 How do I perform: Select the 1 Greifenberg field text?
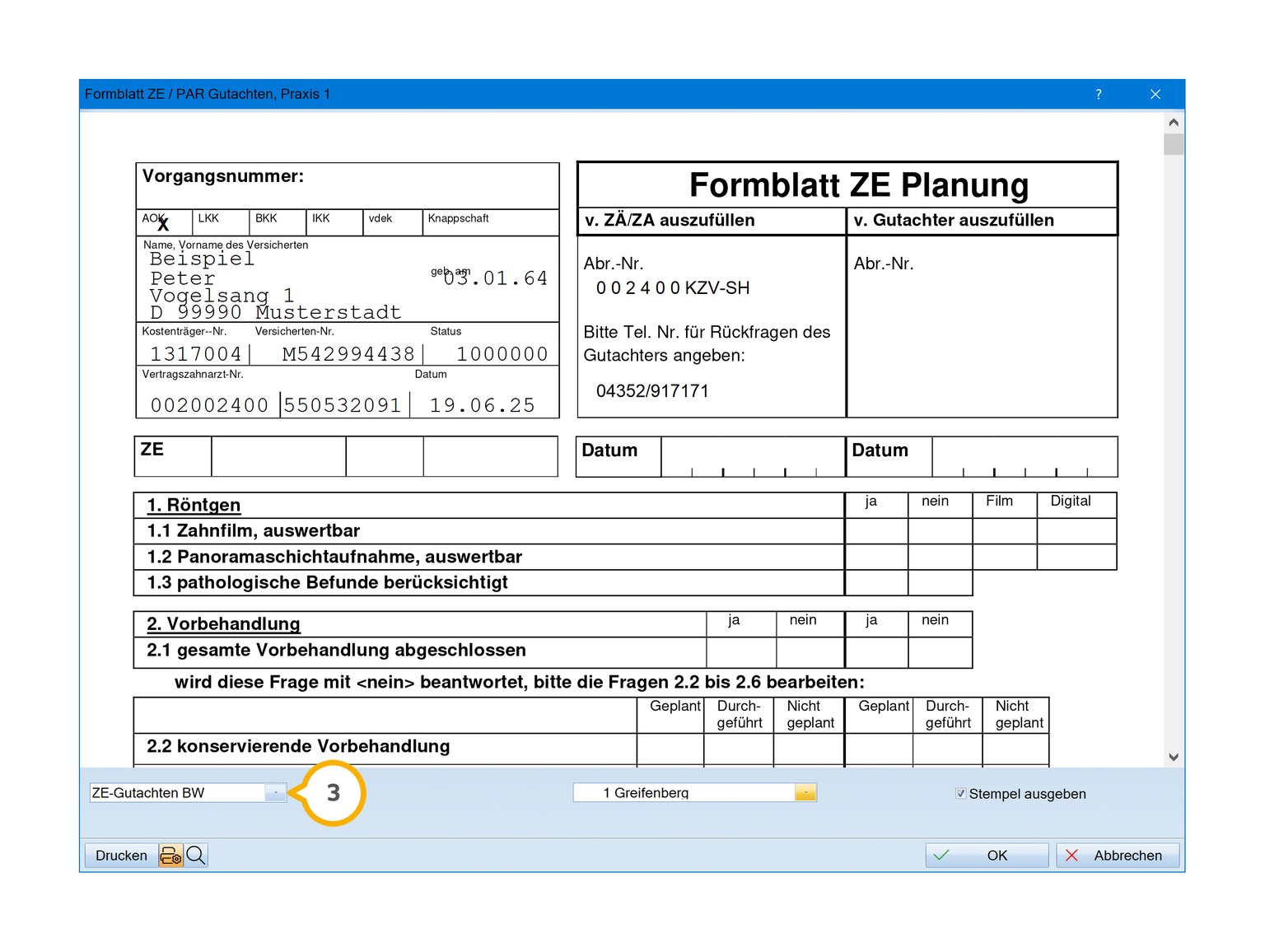click(646, 792)
